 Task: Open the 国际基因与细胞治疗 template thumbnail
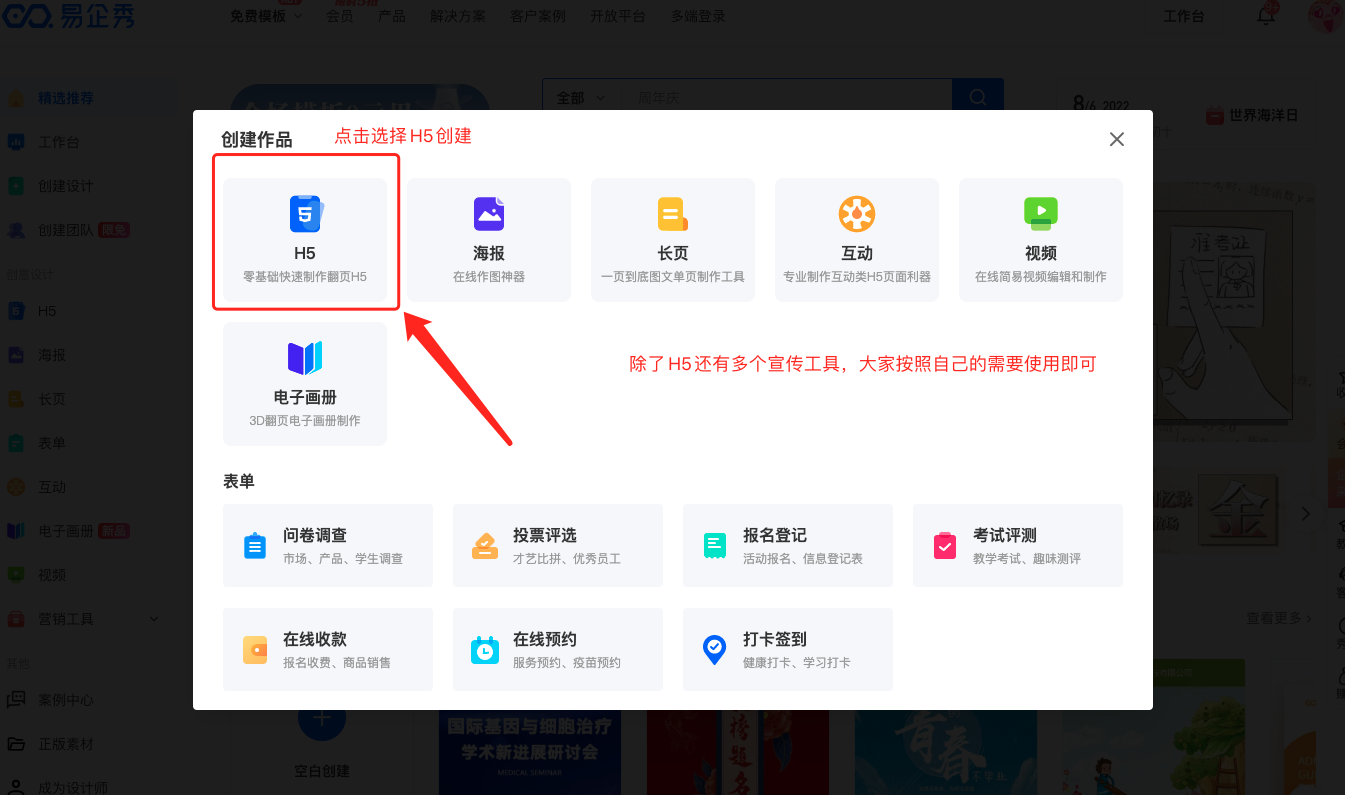pyautogui.click(x=530, y=752)
